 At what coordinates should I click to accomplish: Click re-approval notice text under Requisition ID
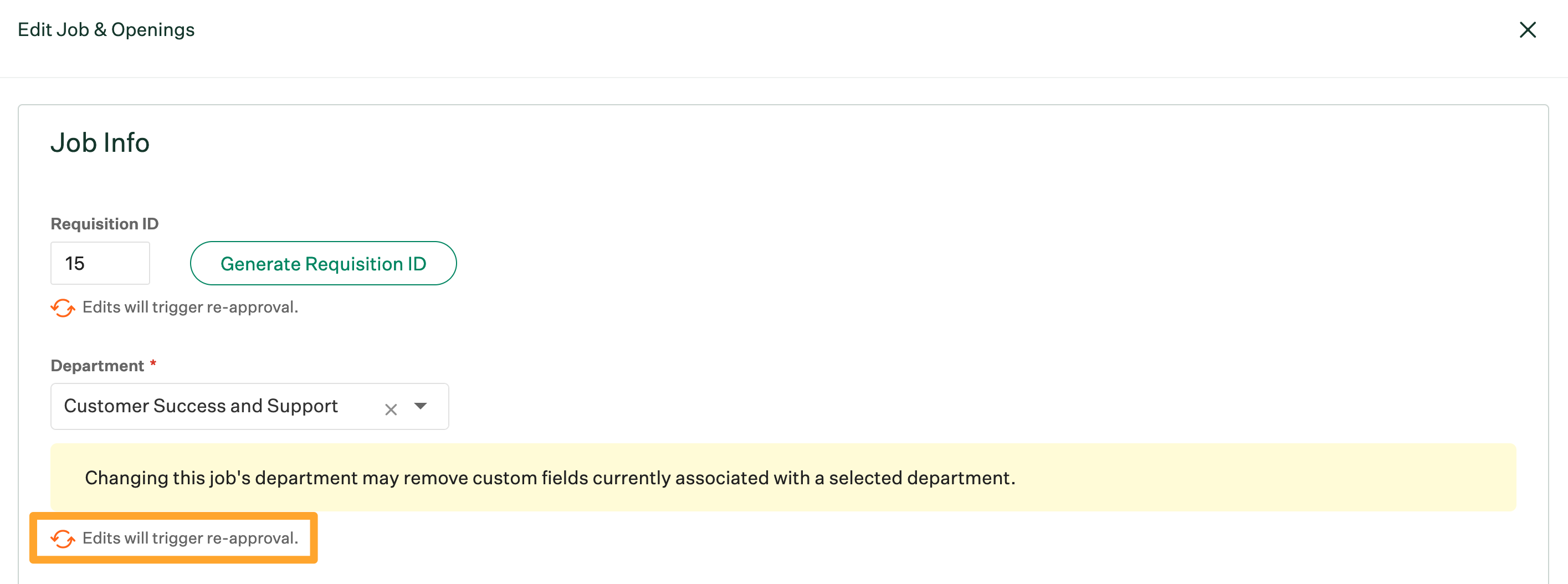coord(190,307)
